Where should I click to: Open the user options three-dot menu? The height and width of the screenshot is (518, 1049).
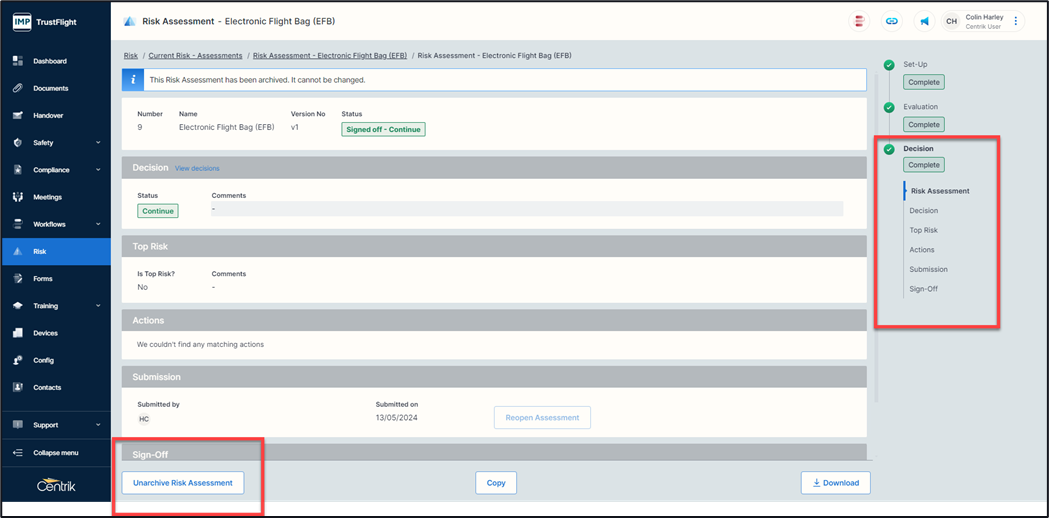1016,21
